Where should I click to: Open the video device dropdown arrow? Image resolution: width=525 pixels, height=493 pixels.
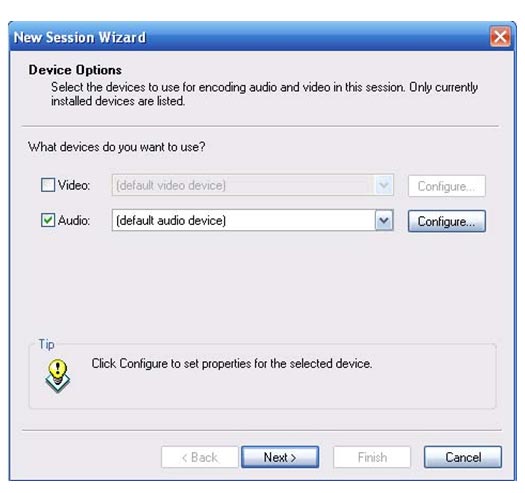384,185
